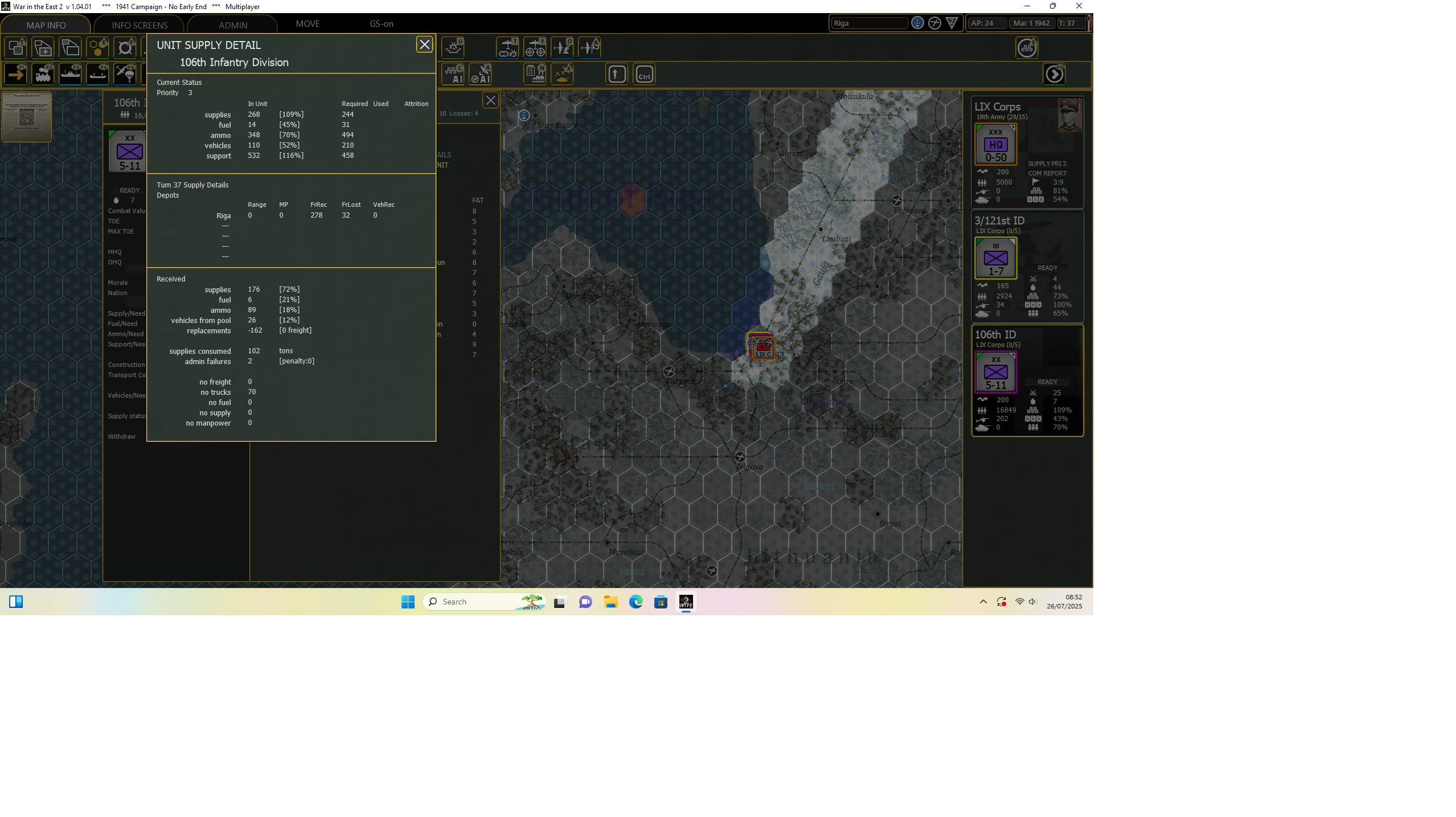Select the aircraft flag A icon
Image resolution: width=1456 pixels, height=817 pixels.
(589, 47)
